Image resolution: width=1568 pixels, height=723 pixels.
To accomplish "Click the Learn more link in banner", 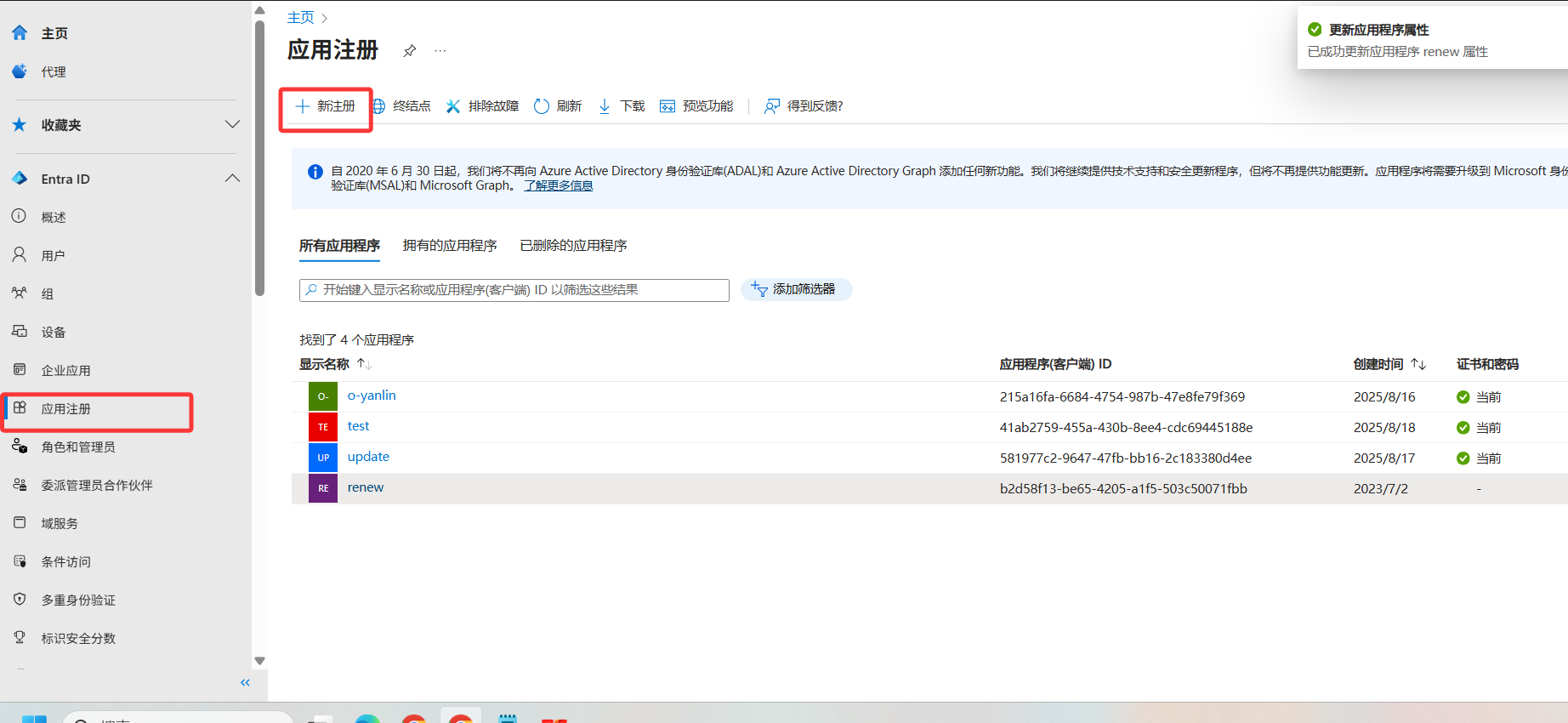I will (558, 185).
